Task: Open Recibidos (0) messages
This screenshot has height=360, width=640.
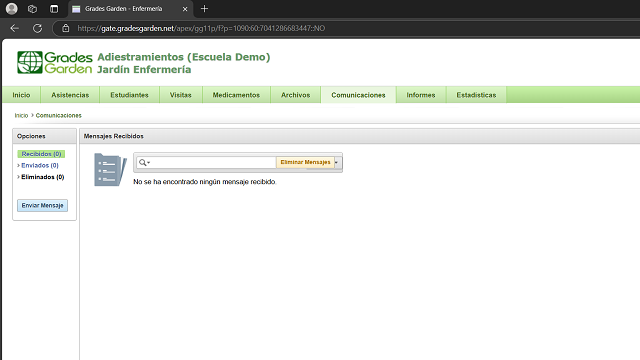Action: 41,154
